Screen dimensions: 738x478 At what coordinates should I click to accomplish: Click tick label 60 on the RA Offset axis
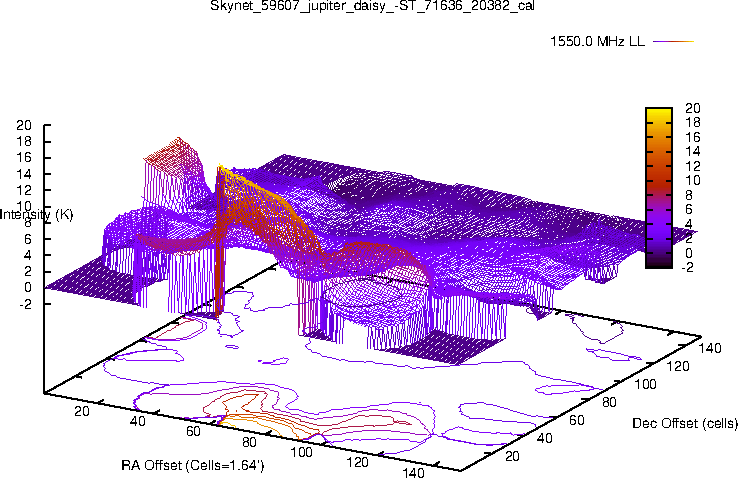click(193, 431)
